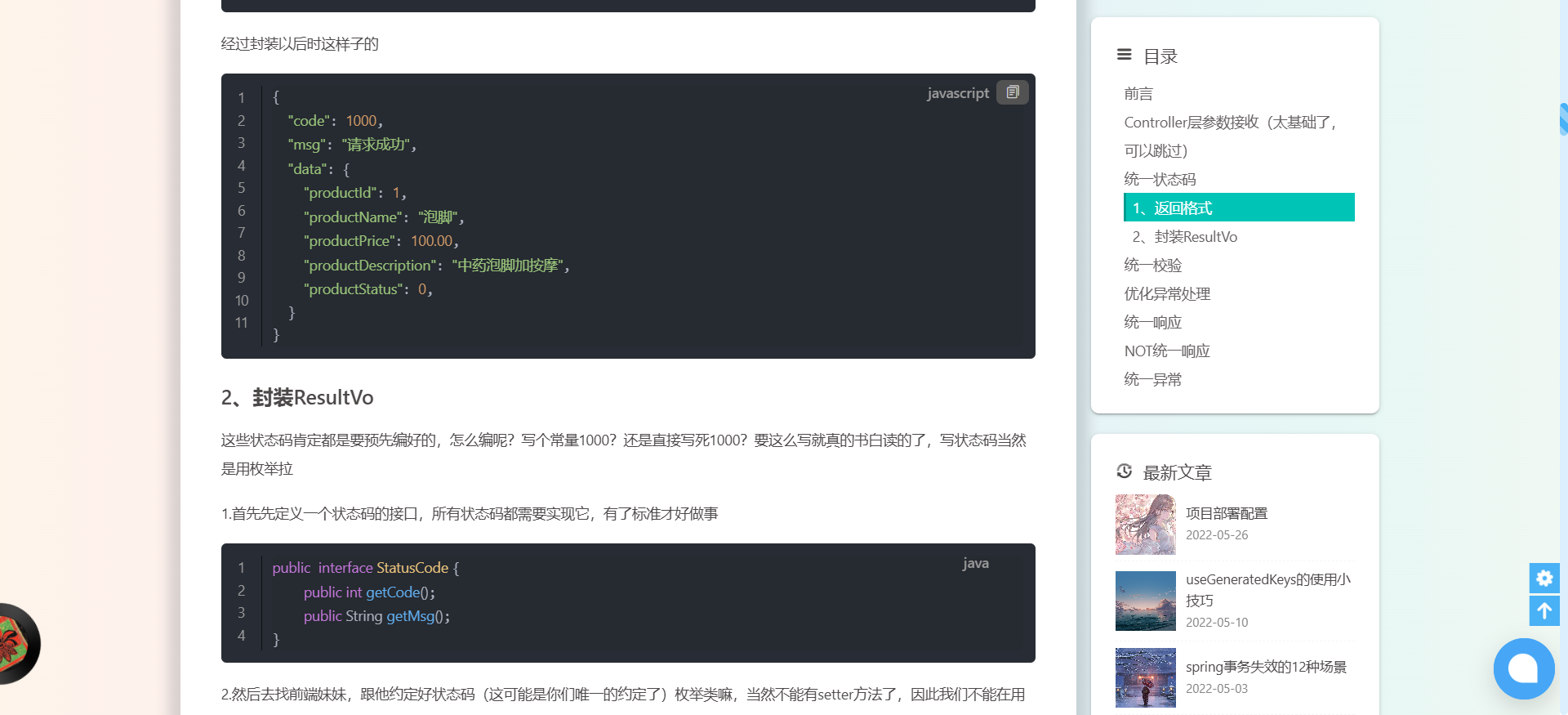This screenshot has width=1568, height=715.
Task: Click the javascript language label
Action: click(958, 93)
